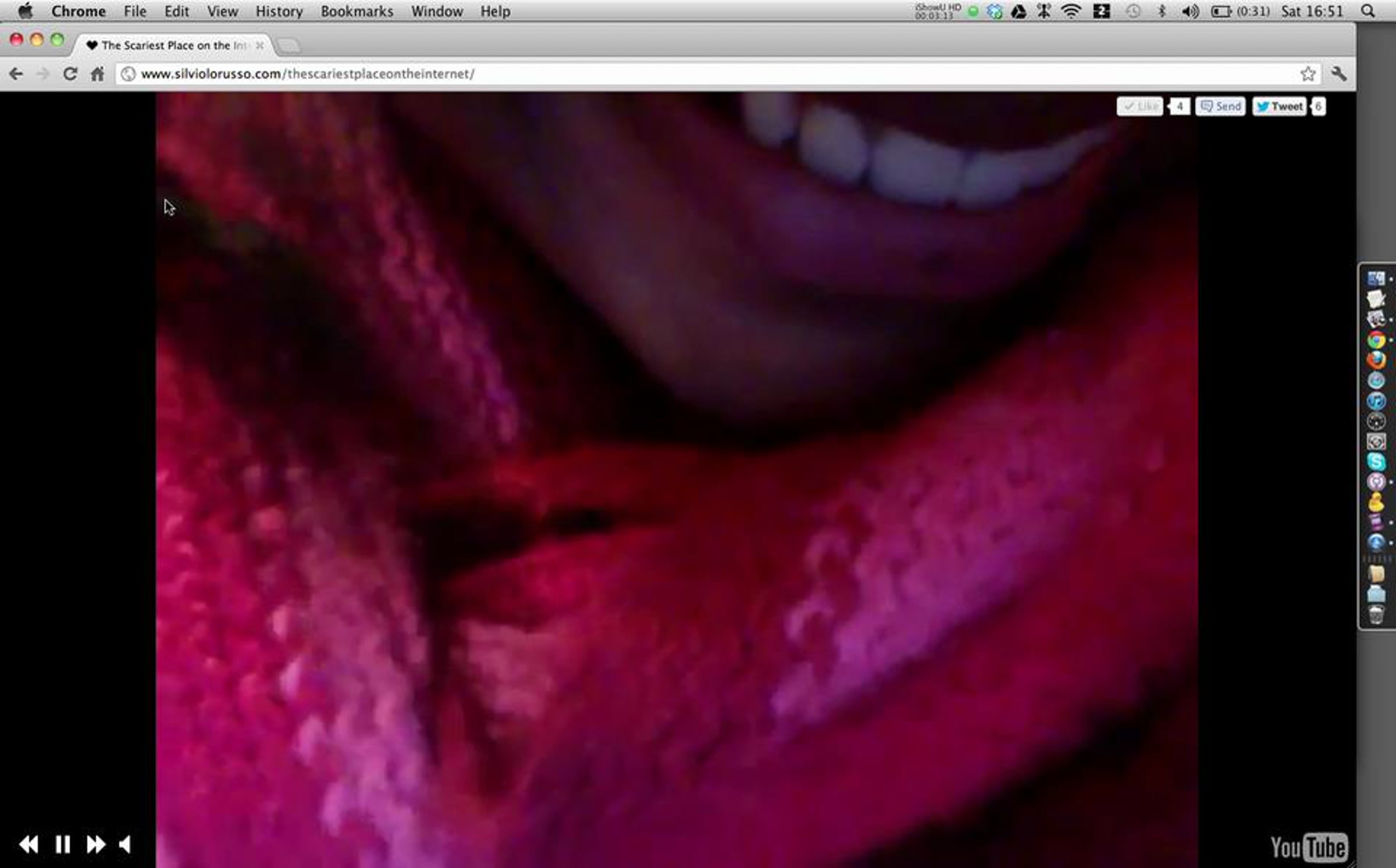
Task: Open Skype from the dock
Action: point(1376,461)
